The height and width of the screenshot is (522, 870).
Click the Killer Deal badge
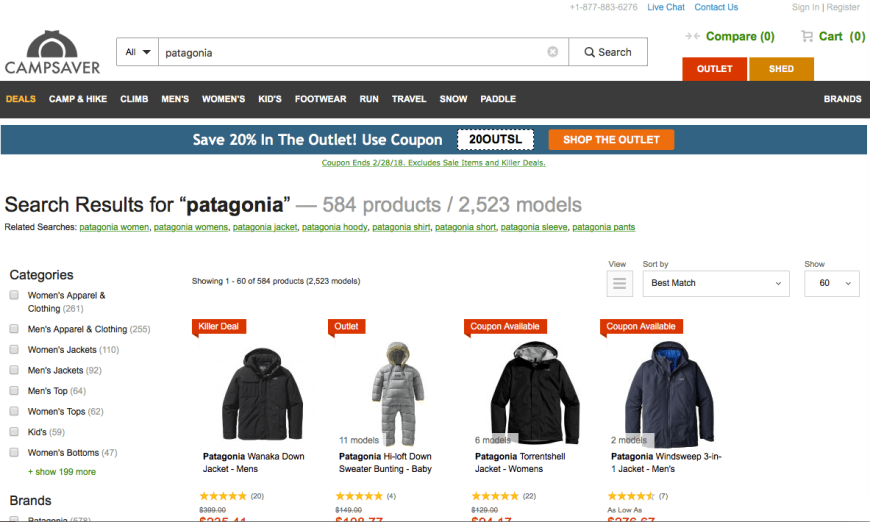click(x=219, y=326)
